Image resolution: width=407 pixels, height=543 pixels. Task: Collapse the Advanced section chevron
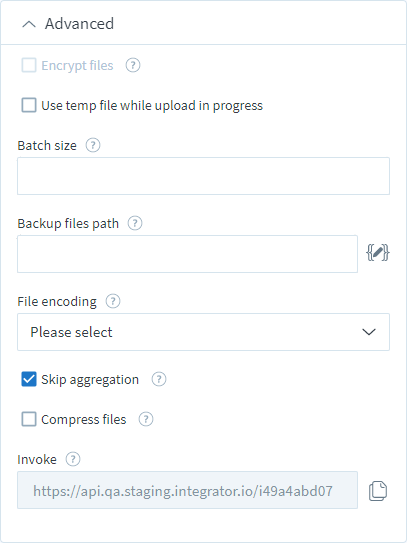click(x=29, y=24)
